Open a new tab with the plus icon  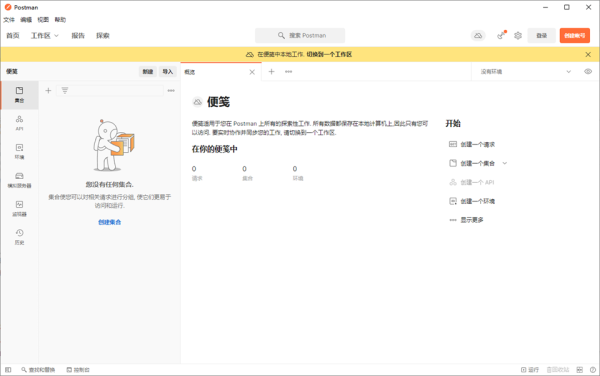(271, 72)
